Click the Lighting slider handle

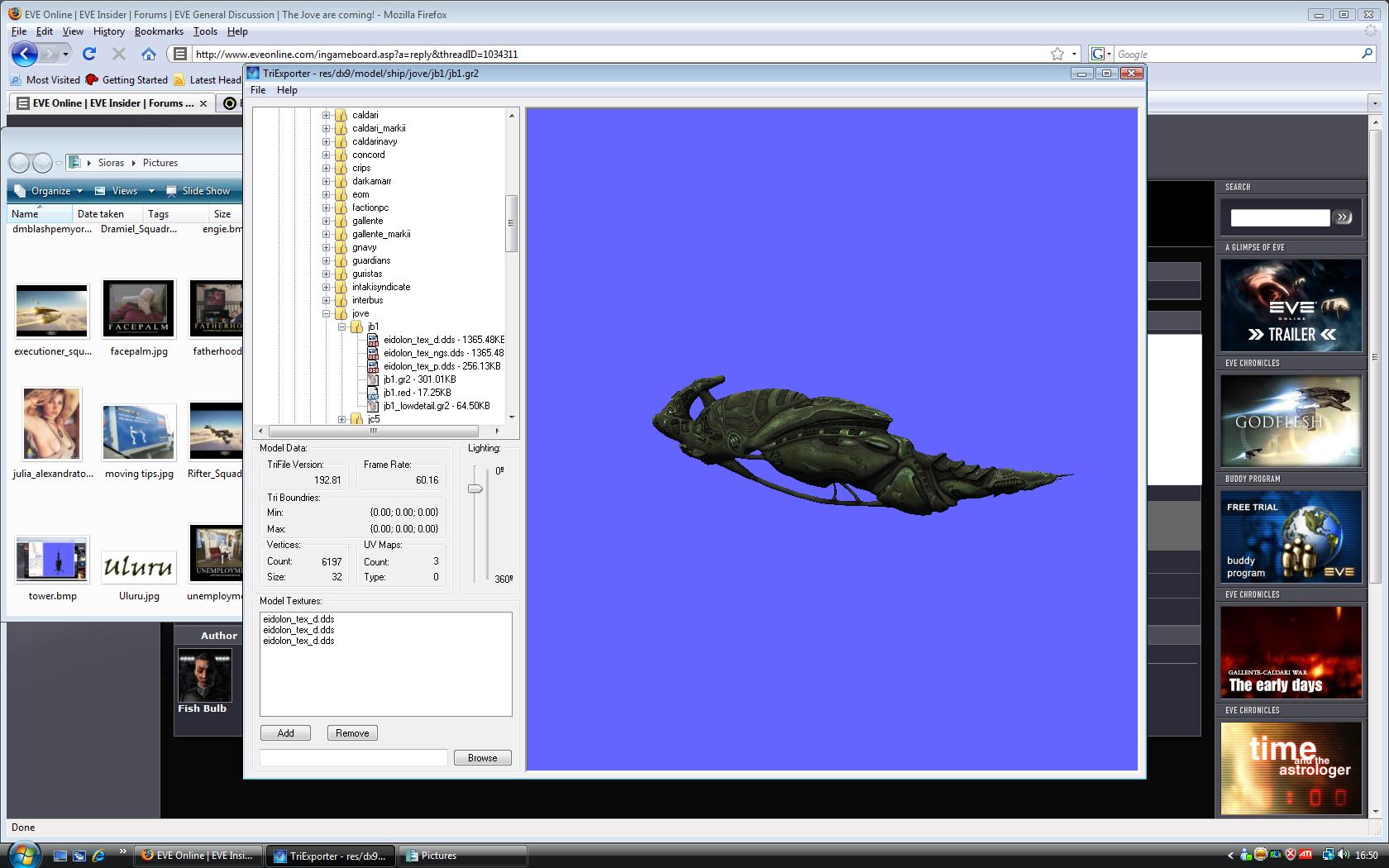pyautogui.click(x=475, y=489)
